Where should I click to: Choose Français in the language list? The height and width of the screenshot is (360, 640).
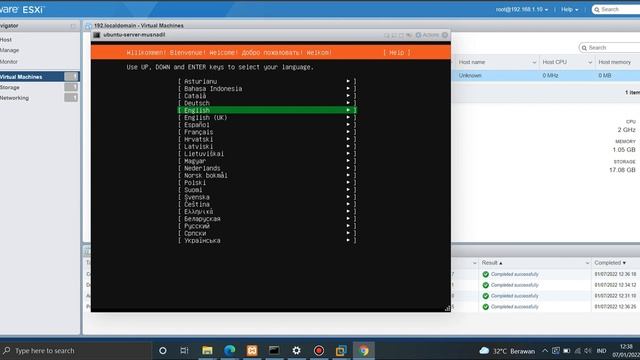point(267,132)
